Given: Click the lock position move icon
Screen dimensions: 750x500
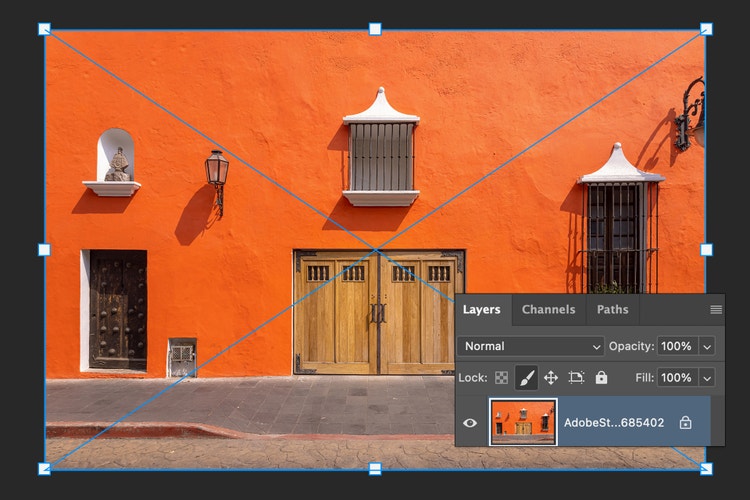Looking at the screenshot, I should coord(551,378).
